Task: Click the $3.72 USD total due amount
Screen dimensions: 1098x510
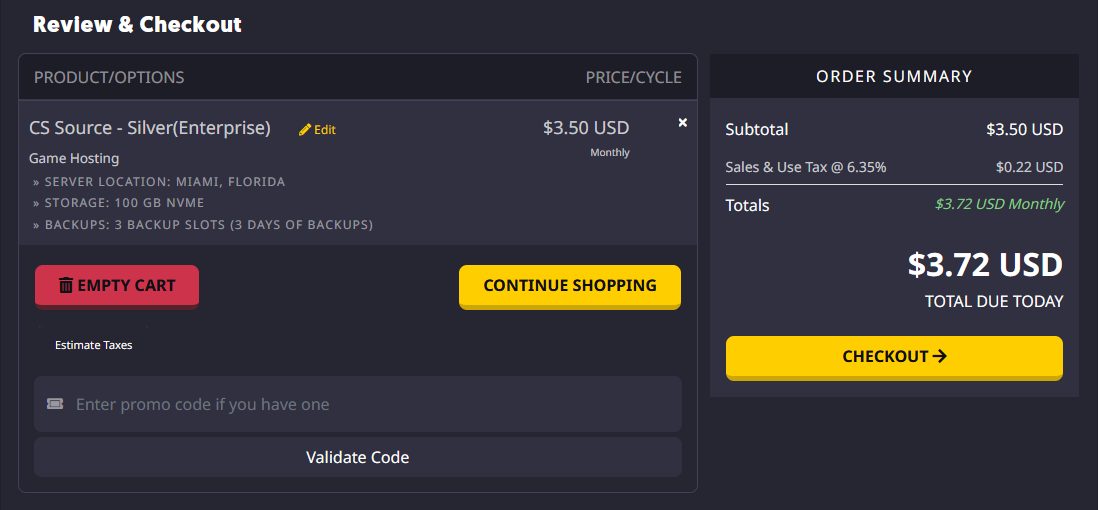Action: (x=985, y=265)
